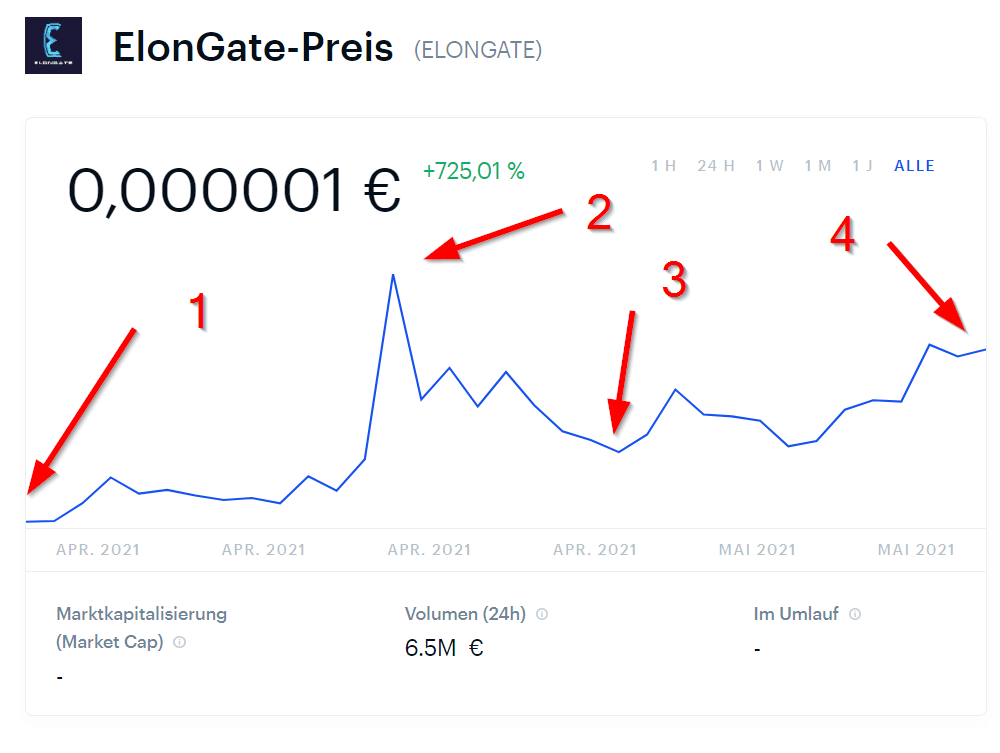Viewport: 1000px width, 753px height.
Task: Show the 1W chart range
Action: pyautogui.click(x=770, y=166)
